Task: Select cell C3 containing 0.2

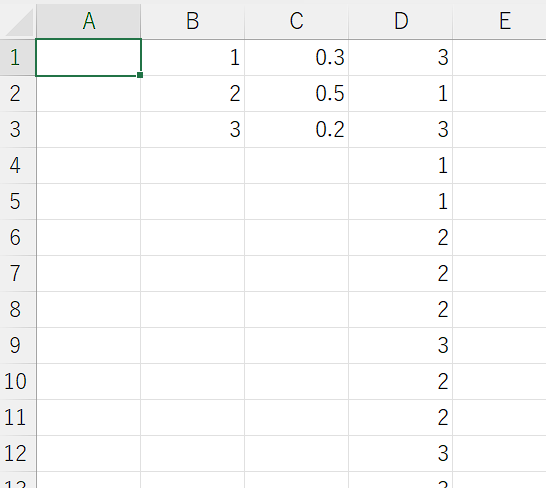Action: [296, 130]
